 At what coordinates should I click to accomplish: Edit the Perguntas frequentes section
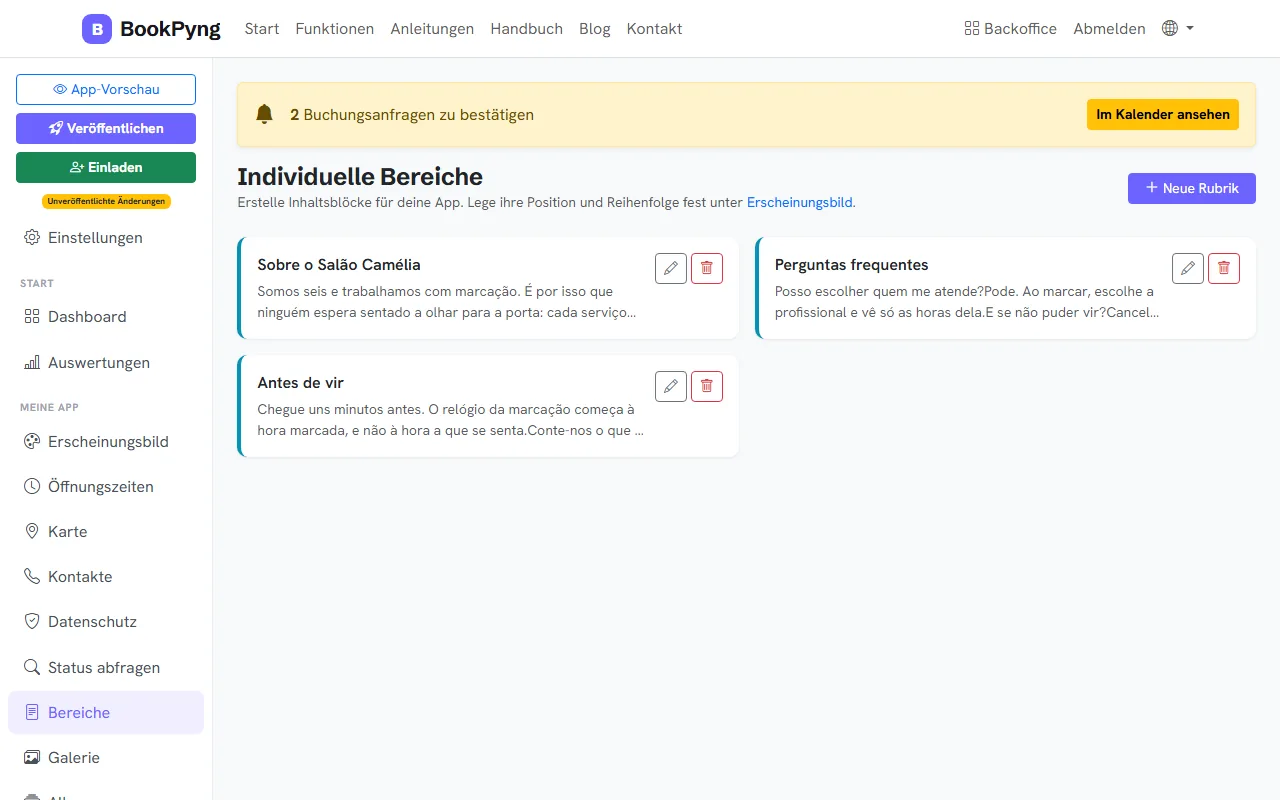[x=1188, y=268]
